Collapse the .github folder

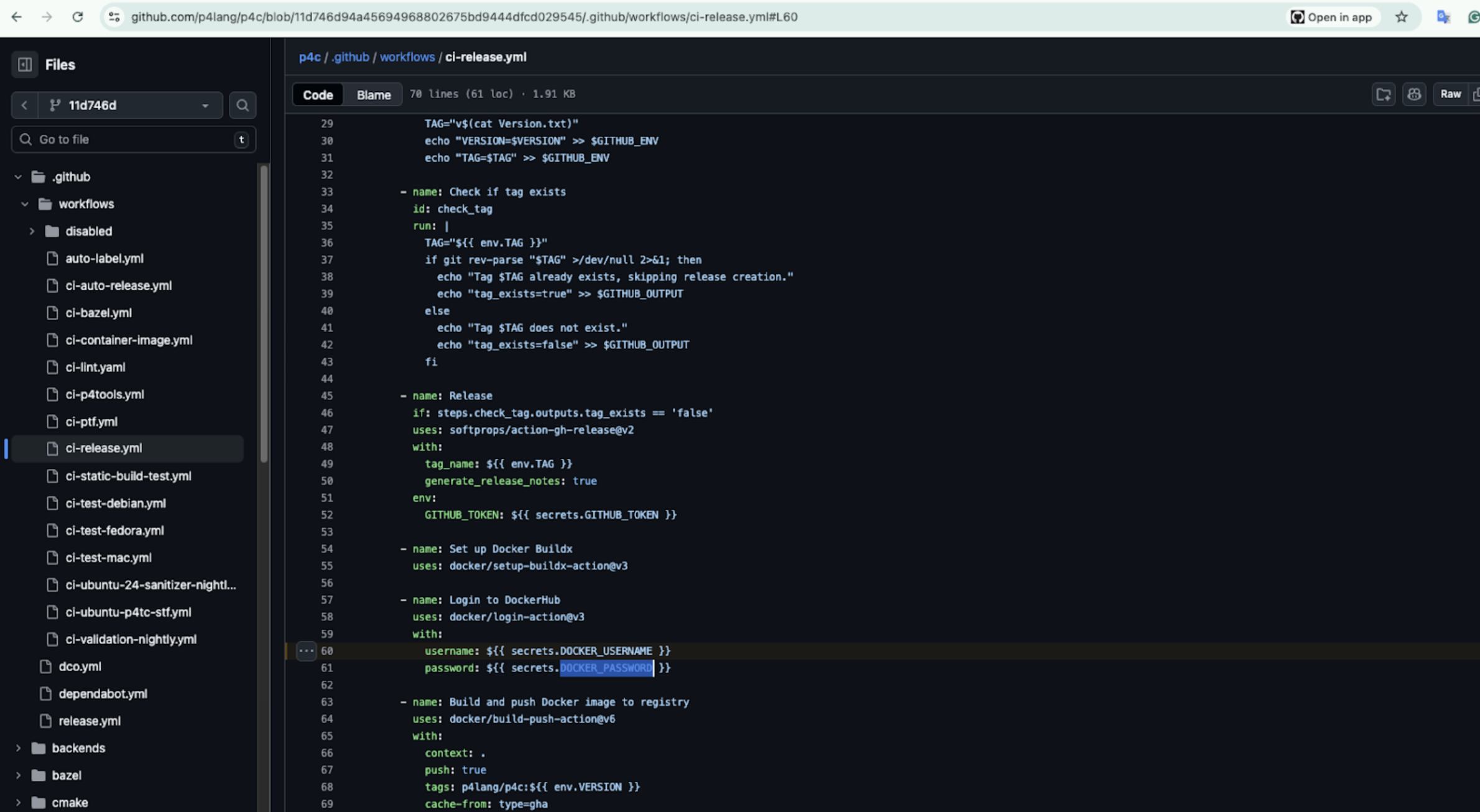pyautogui.click(x=18, y=177)
